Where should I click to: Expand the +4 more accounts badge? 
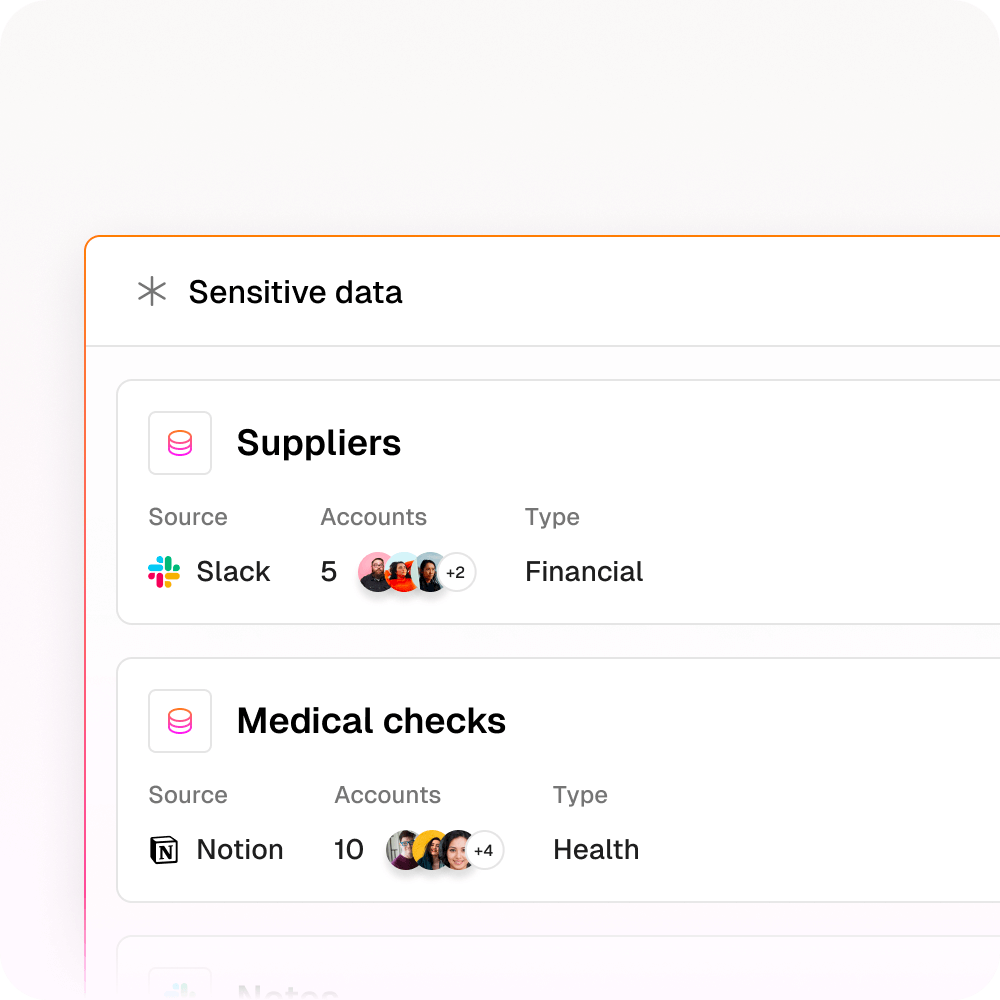tap(484, 850)
